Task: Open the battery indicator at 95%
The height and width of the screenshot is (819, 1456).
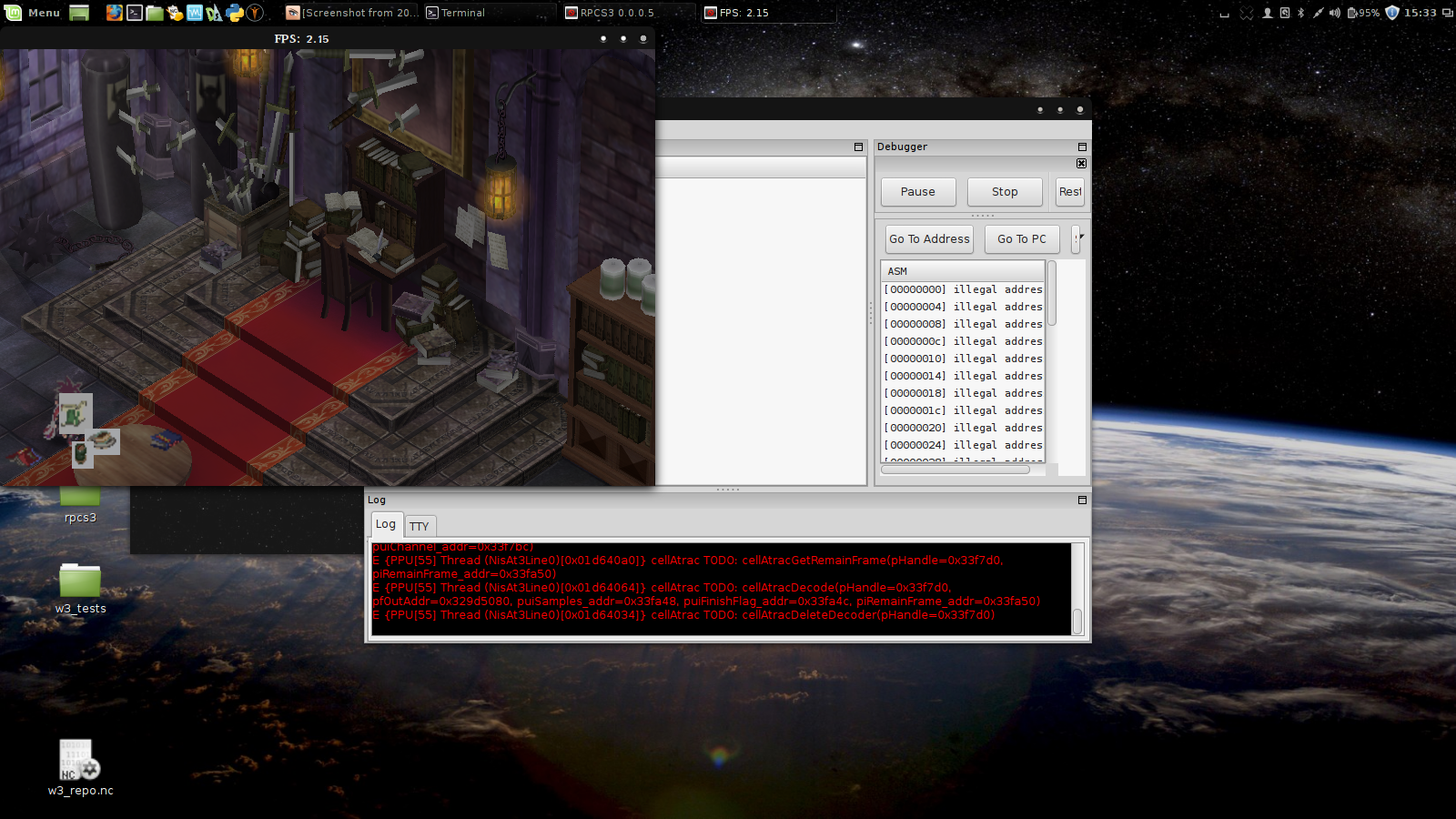Action: pyautogui.click(x=1363, y=13)
